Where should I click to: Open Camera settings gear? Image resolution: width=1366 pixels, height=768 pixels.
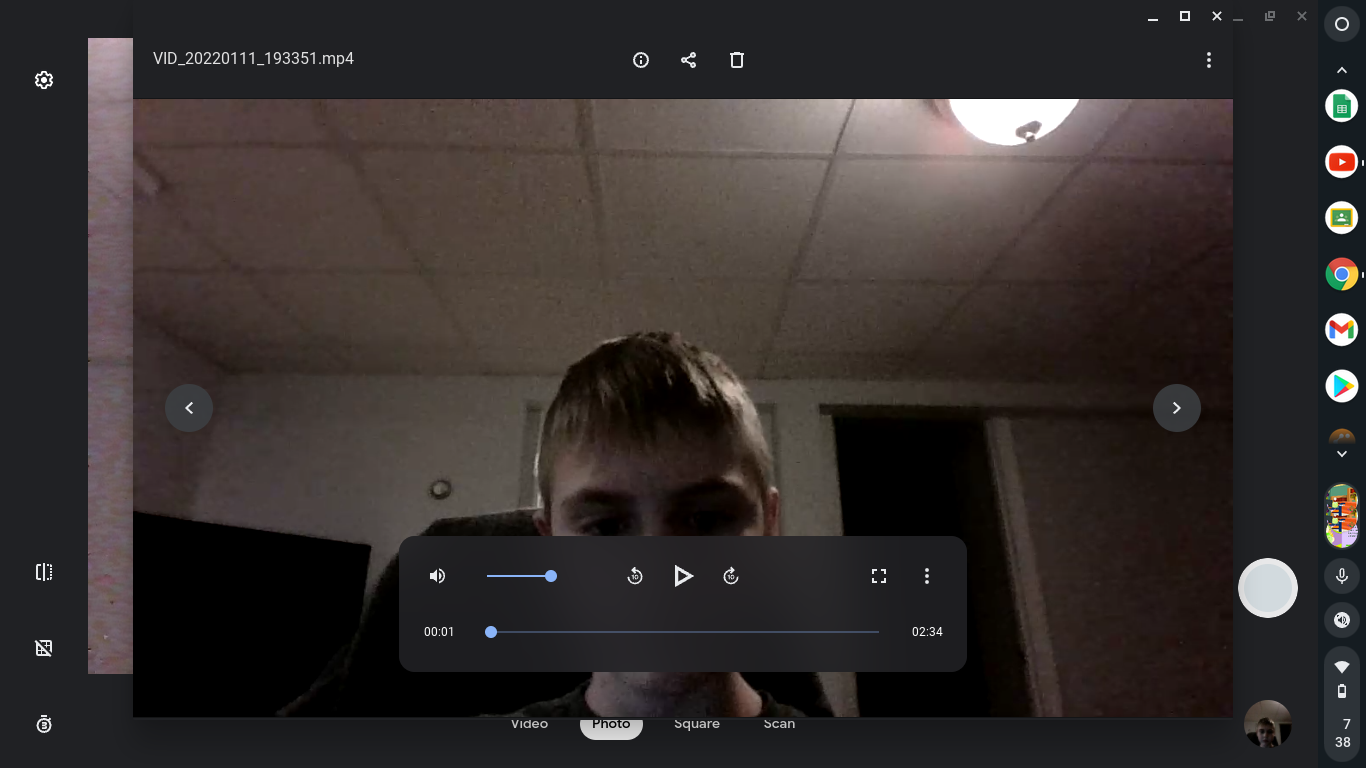pyautogui.click(x=44, y=80)
